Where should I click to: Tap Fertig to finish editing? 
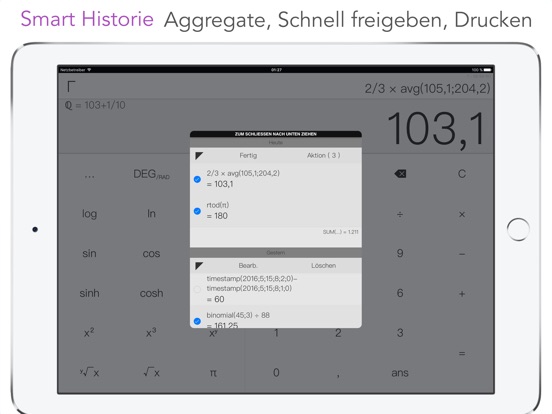point(248,155)
